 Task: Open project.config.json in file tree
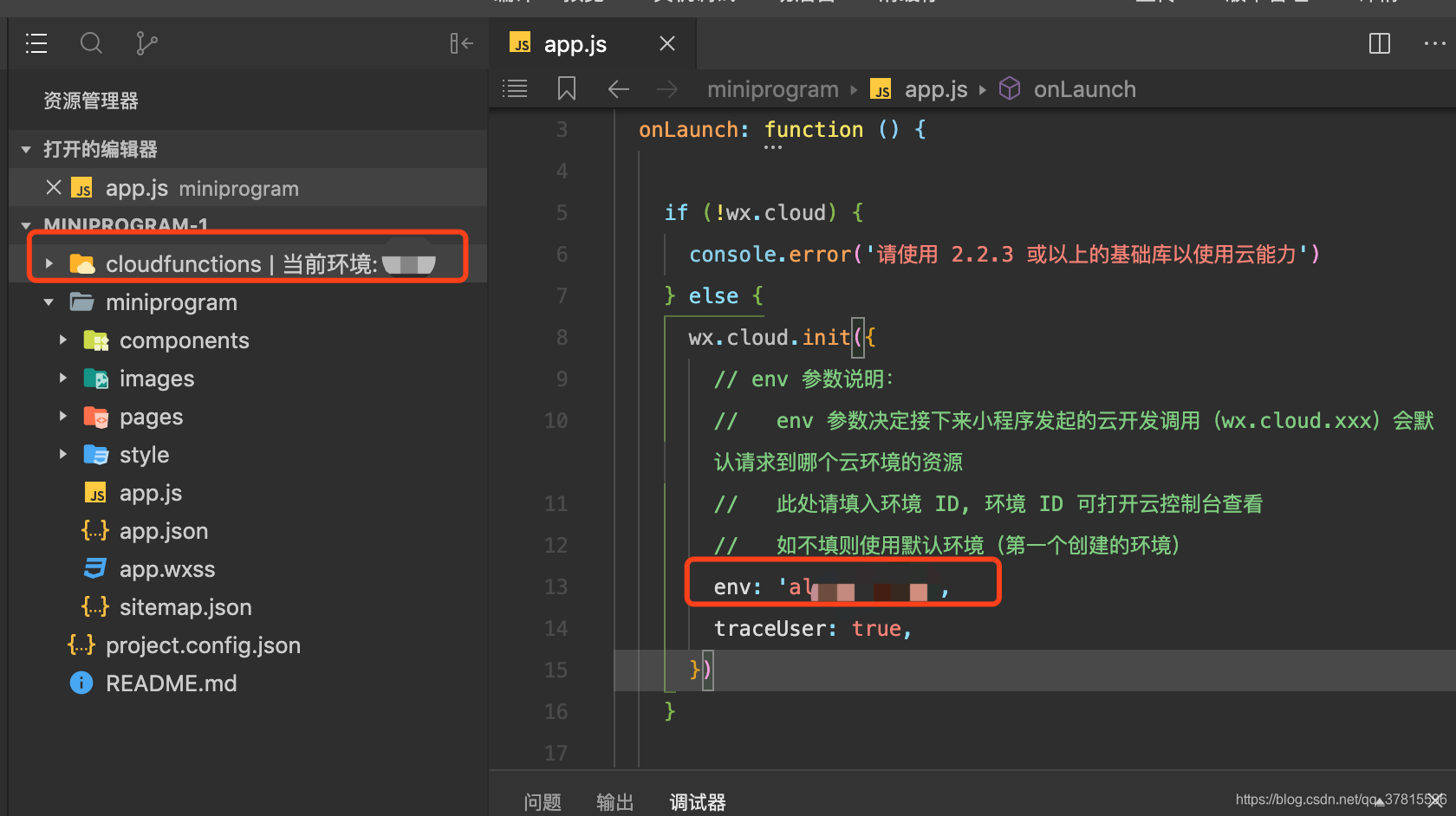tap(203, 645)
